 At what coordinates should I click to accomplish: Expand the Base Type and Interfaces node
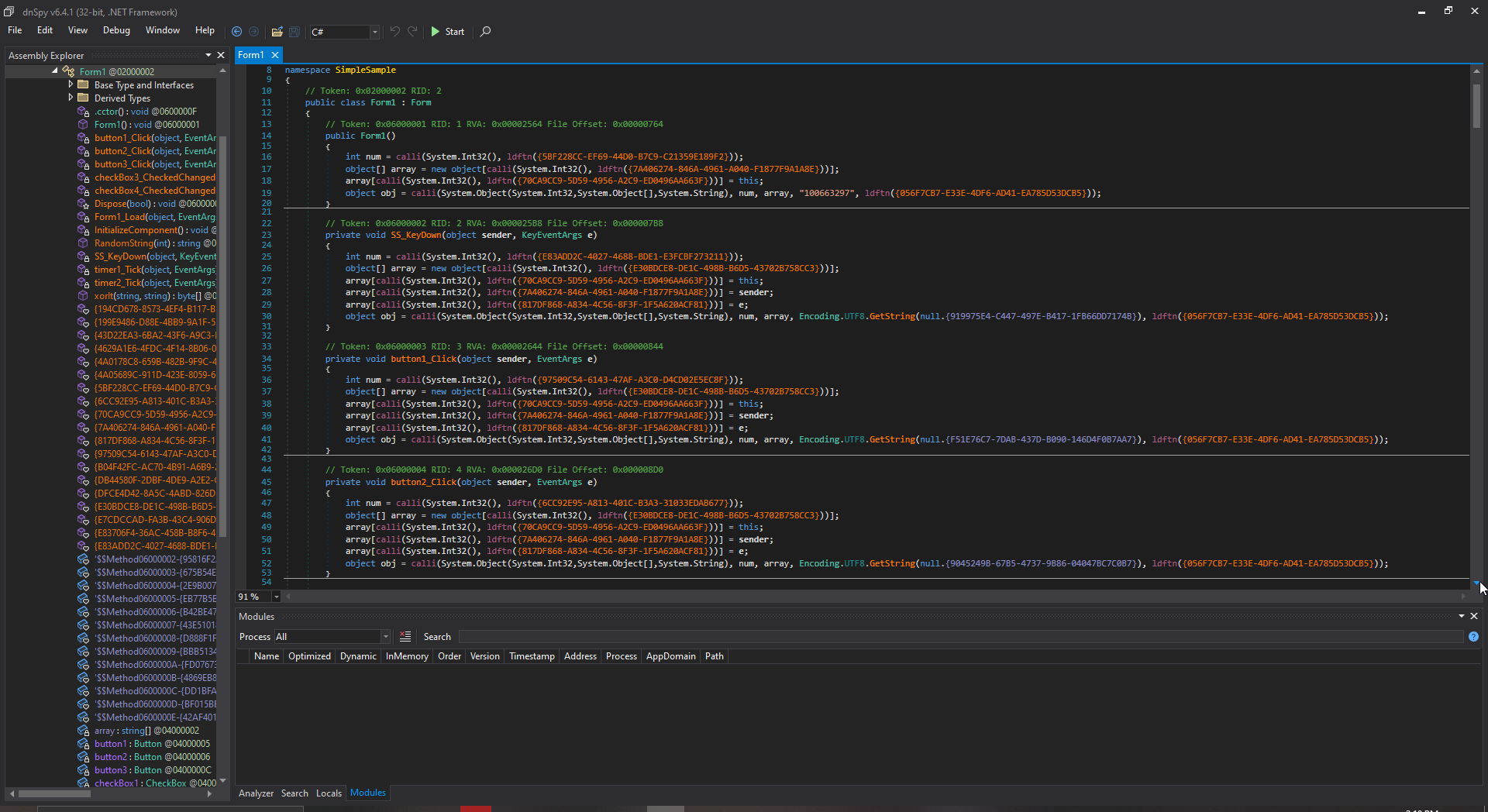71,84
